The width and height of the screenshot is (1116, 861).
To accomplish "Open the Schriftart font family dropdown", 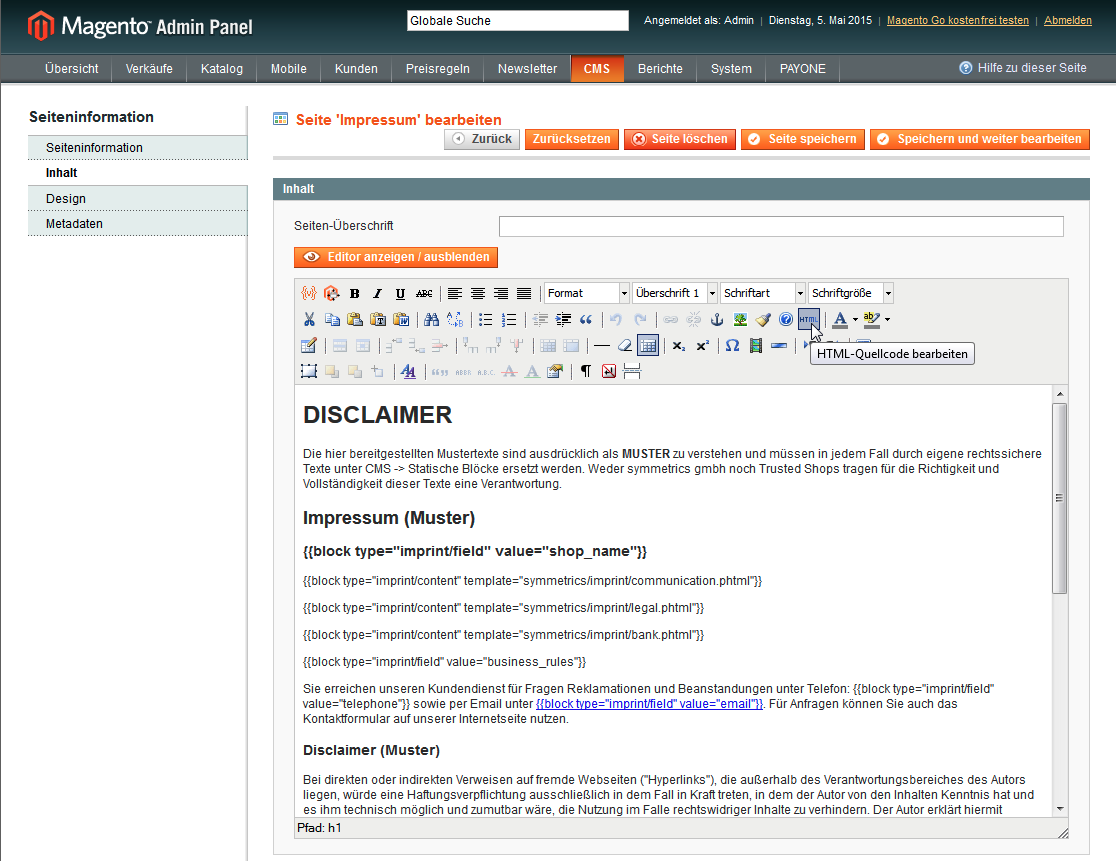I will pyautogui.click(x=763, y=293).
